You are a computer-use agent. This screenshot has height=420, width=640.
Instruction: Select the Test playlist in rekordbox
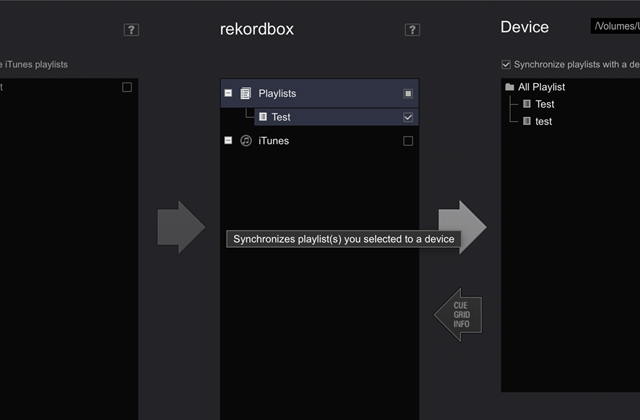pyautogui.click(x=336, y=117)
